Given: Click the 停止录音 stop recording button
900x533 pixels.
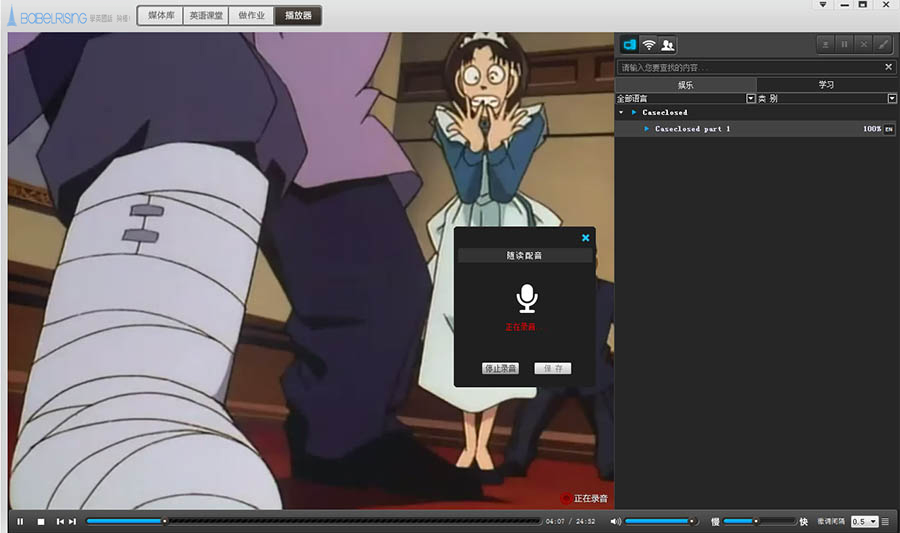Looking at the screenshot, I should [x=500, y=368].
